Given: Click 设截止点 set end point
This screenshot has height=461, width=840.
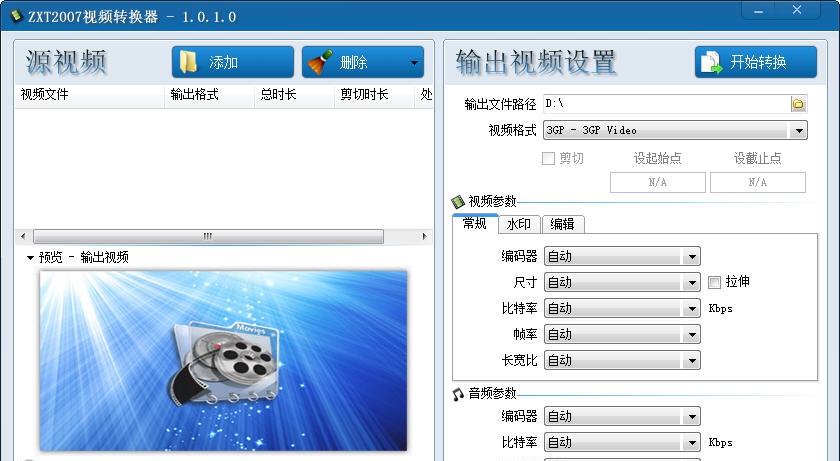Looking at the screenshot, I should click(758, 158).
